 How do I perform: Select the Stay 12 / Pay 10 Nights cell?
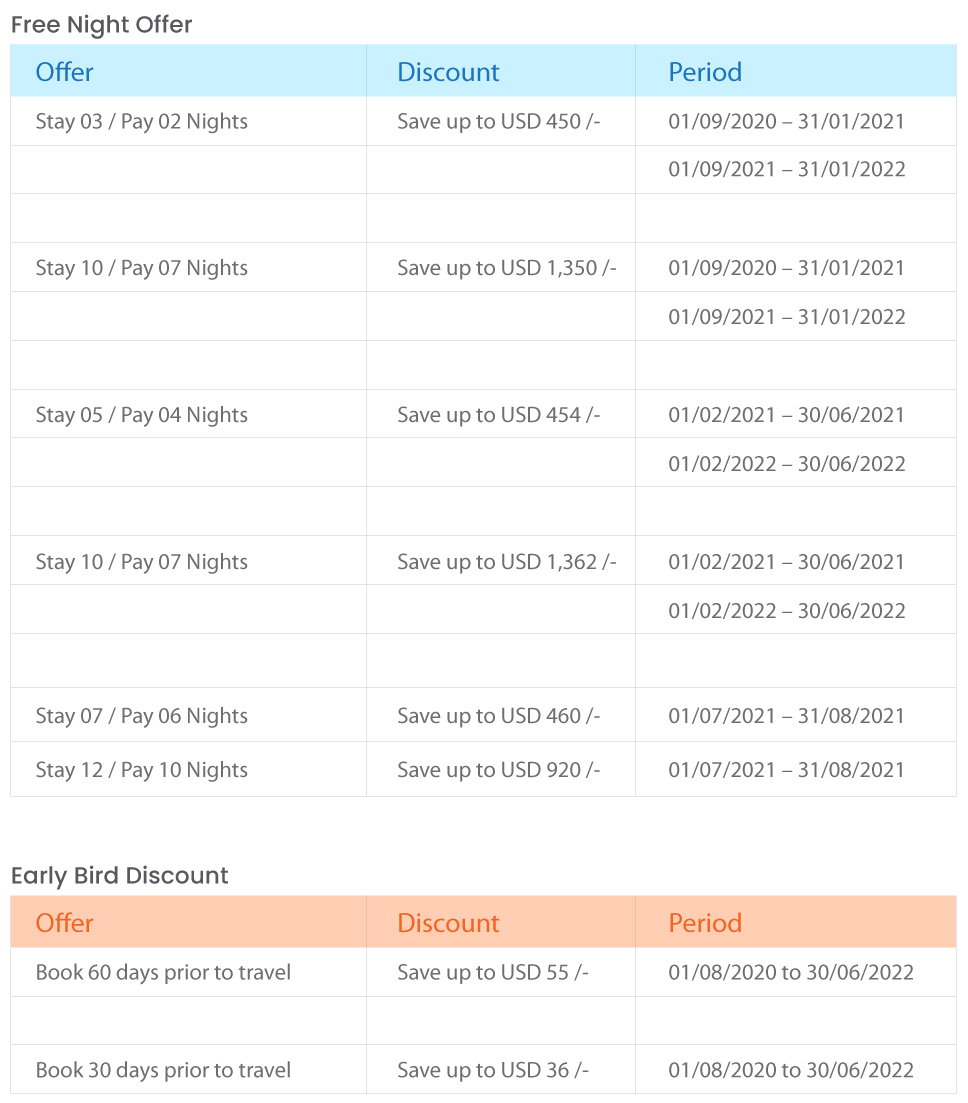click(189, 769)
